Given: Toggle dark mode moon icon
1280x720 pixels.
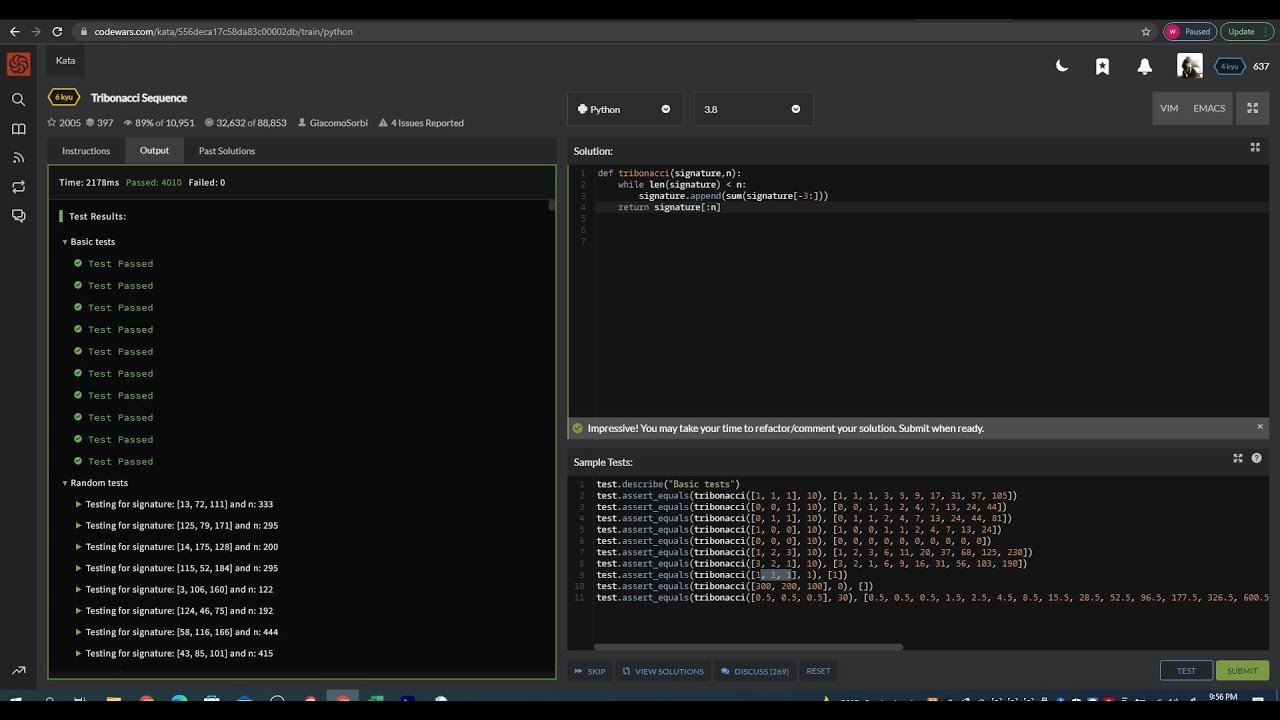Looking at the screenshot, I should [x=1062, y=66].
